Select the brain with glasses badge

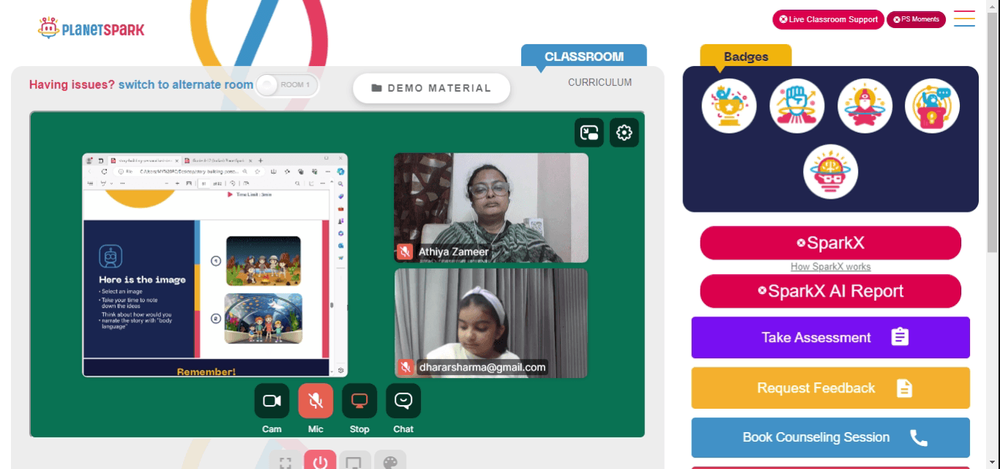coord(830,172)
